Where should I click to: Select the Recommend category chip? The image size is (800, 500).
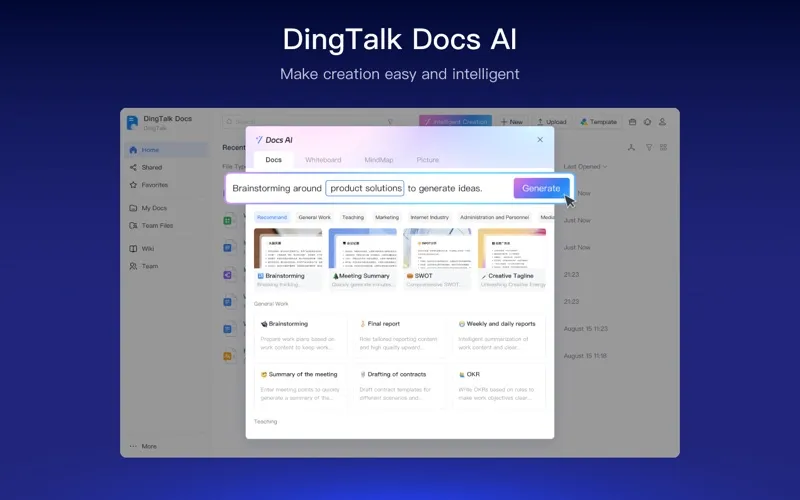point(272,217)
